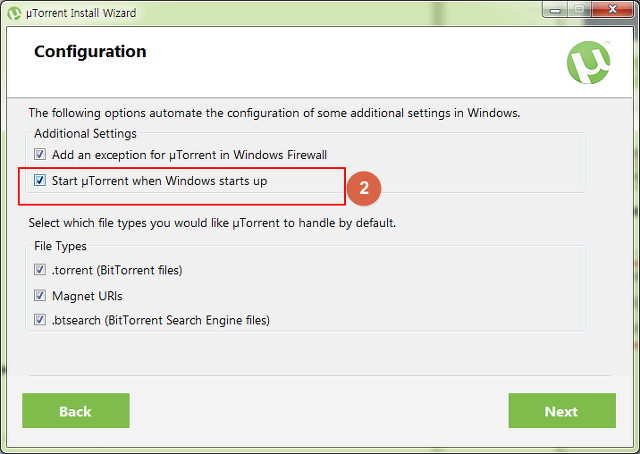Click the µTorrent logo in the header

tap(588, 62)
